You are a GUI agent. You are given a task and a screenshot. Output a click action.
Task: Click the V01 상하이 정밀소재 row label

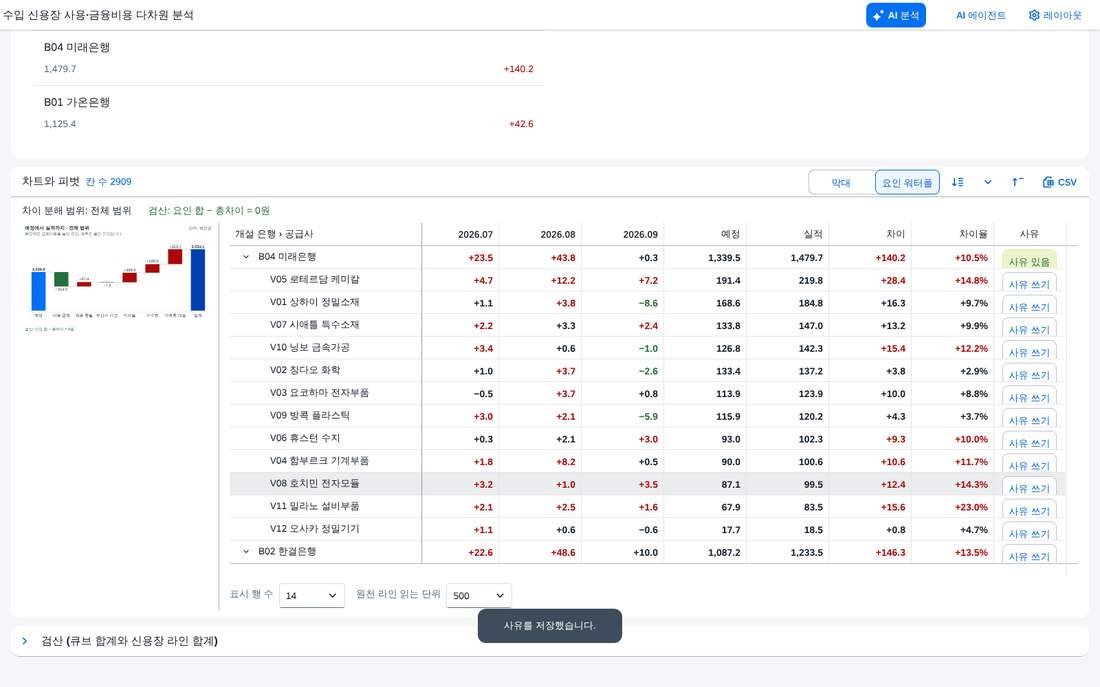coord(314,302)
